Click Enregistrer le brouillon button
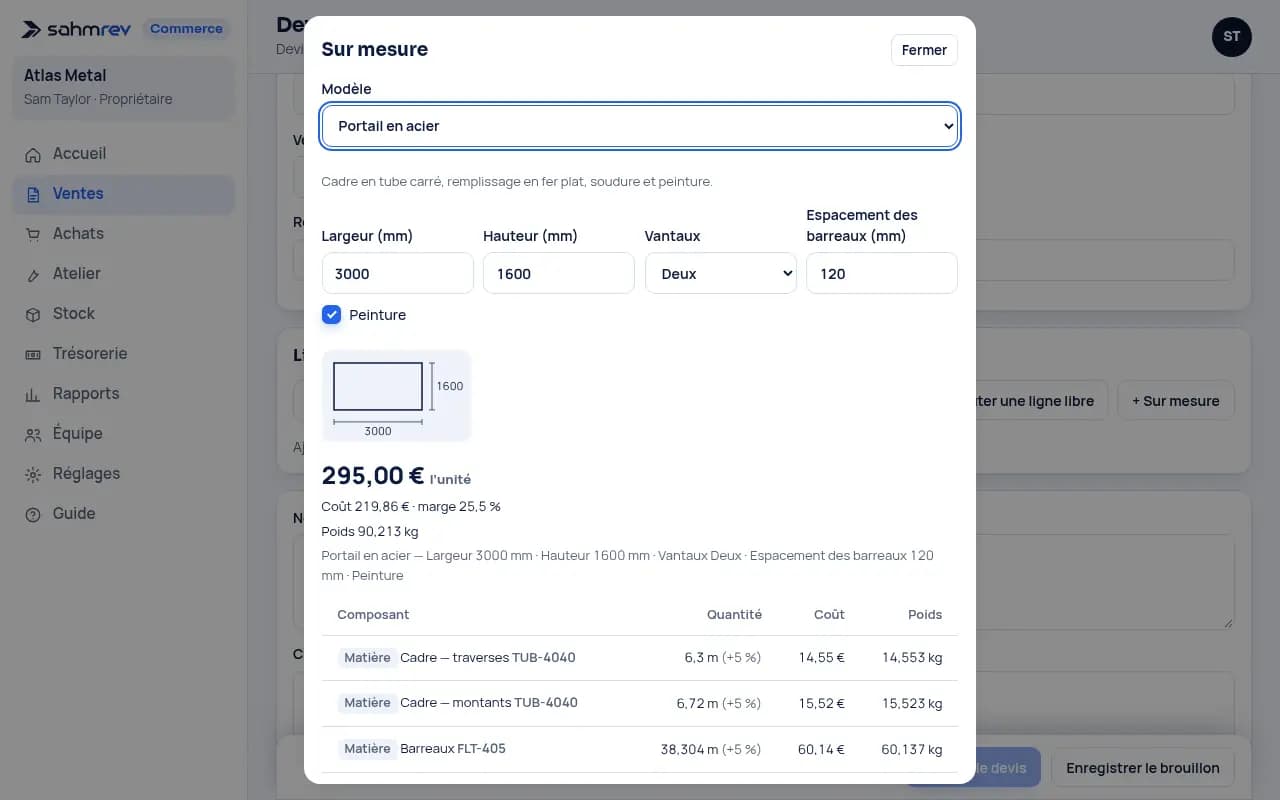1280x800 pixels. coord(1142,768)
